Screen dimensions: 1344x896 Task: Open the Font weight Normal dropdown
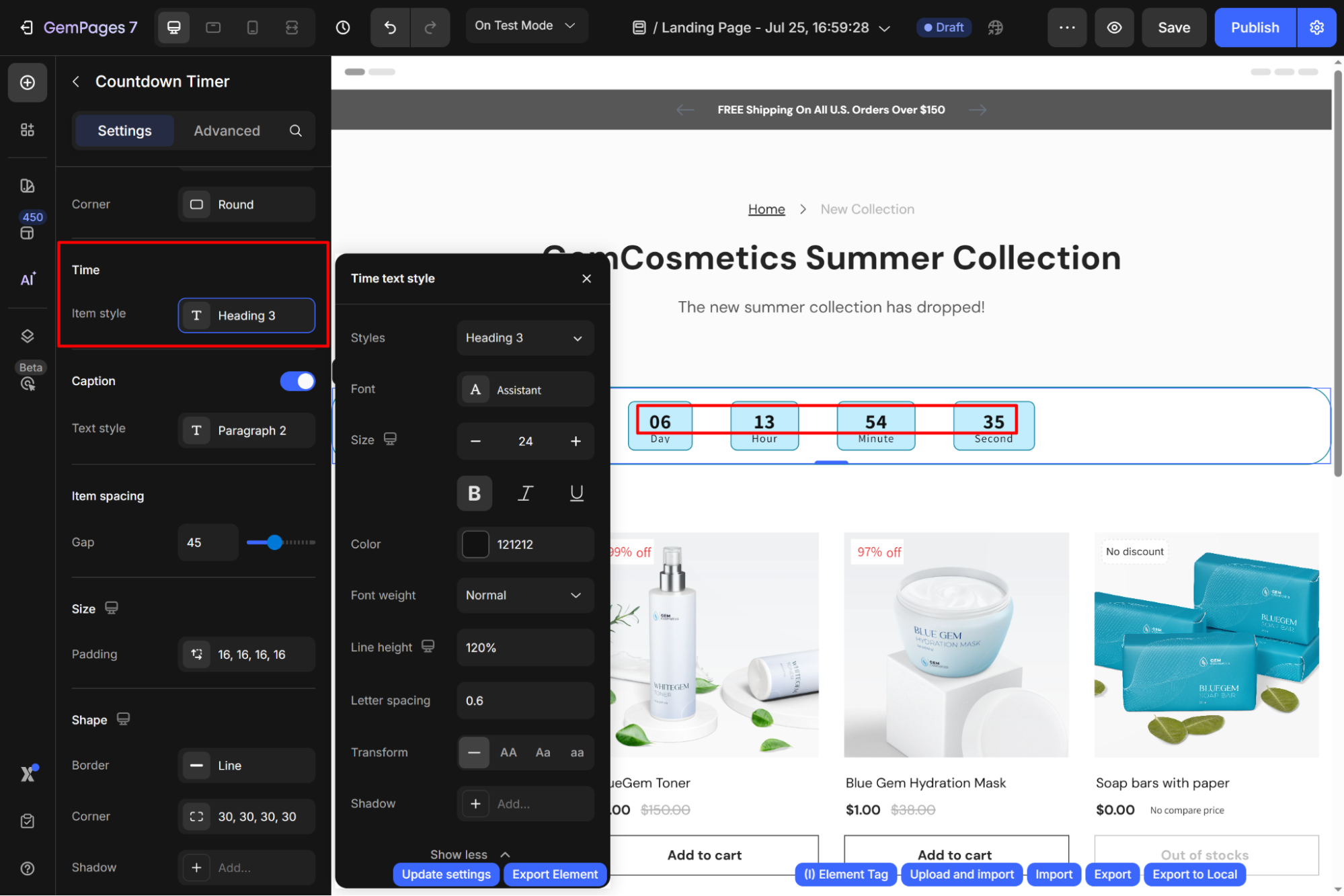click(x=525, y=596)
